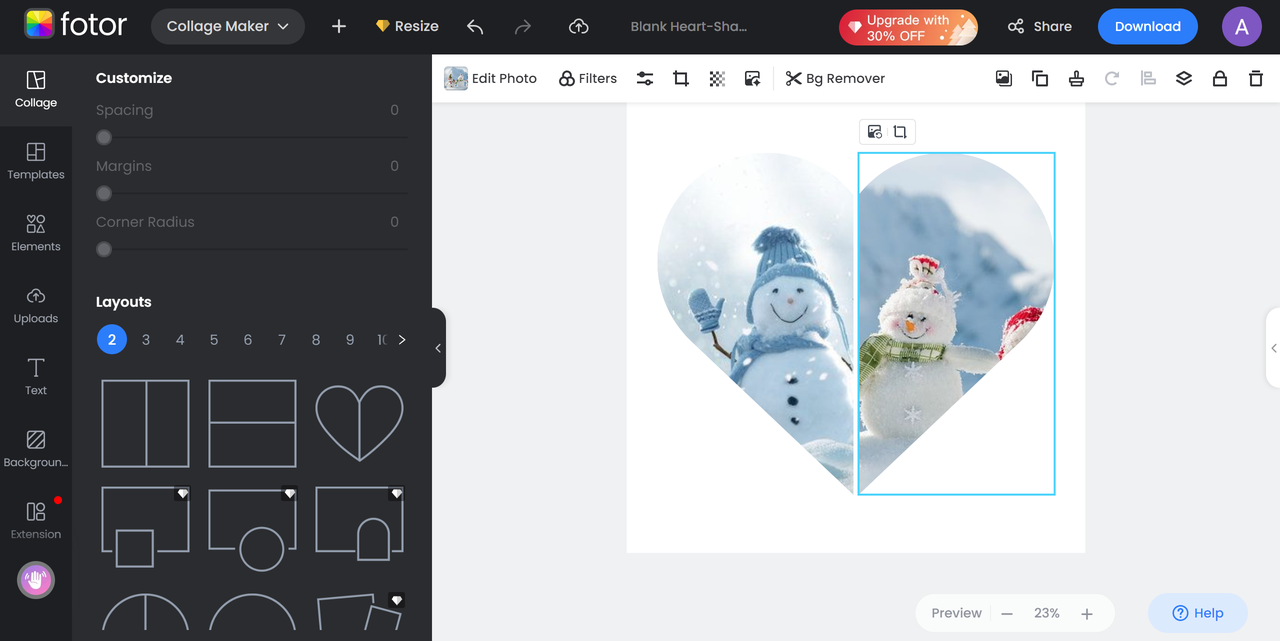Screen dimensions: 1280x641
Task: Collapse the left customize panel
Action: coord(438,348)
